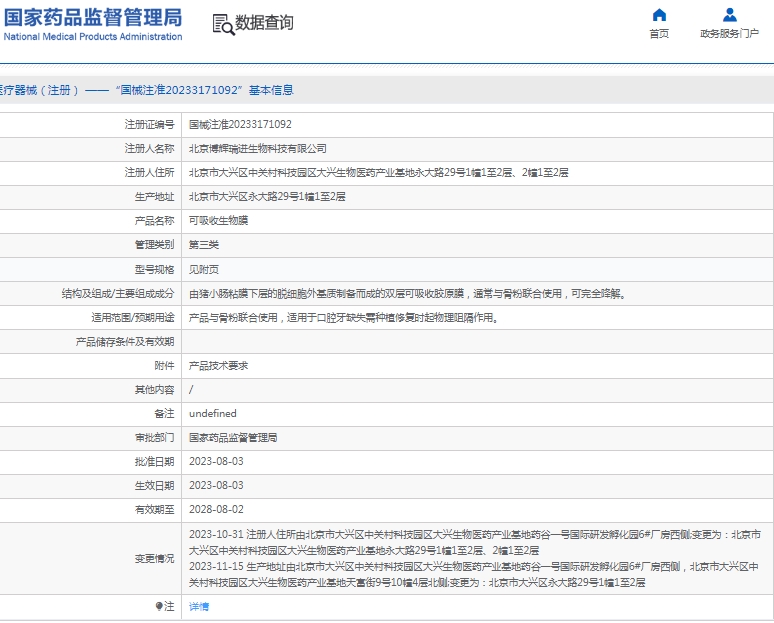Viewport: 774px width, 623px height.
Task: Click the home icon for 首页
Action: click(x=659, y=15)
